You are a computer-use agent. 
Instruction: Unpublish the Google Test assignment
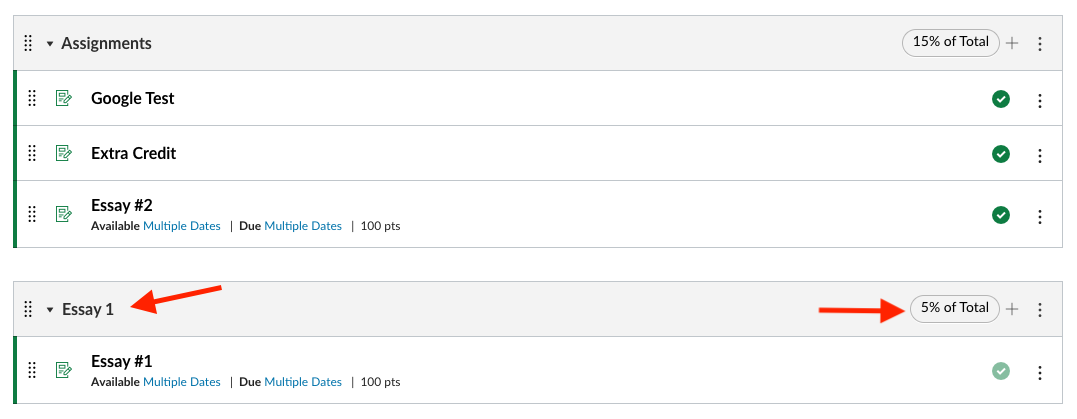[x=1001, y=100]
